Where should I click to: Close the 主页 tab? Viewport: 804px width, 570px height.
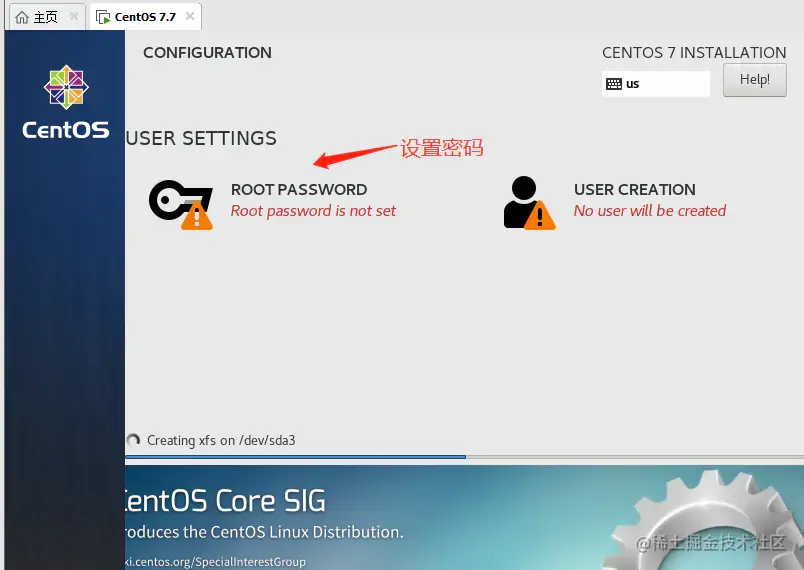(x=74, y=16)
